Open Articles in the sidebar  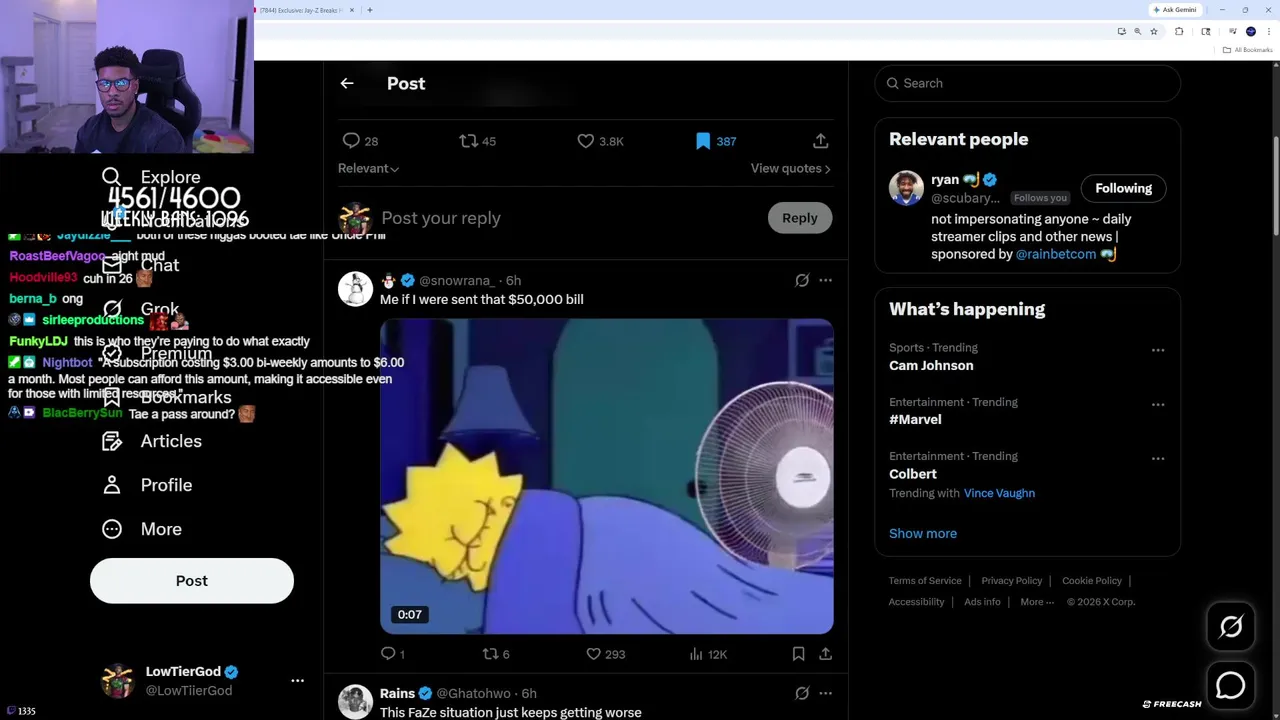tap(151, 441)
